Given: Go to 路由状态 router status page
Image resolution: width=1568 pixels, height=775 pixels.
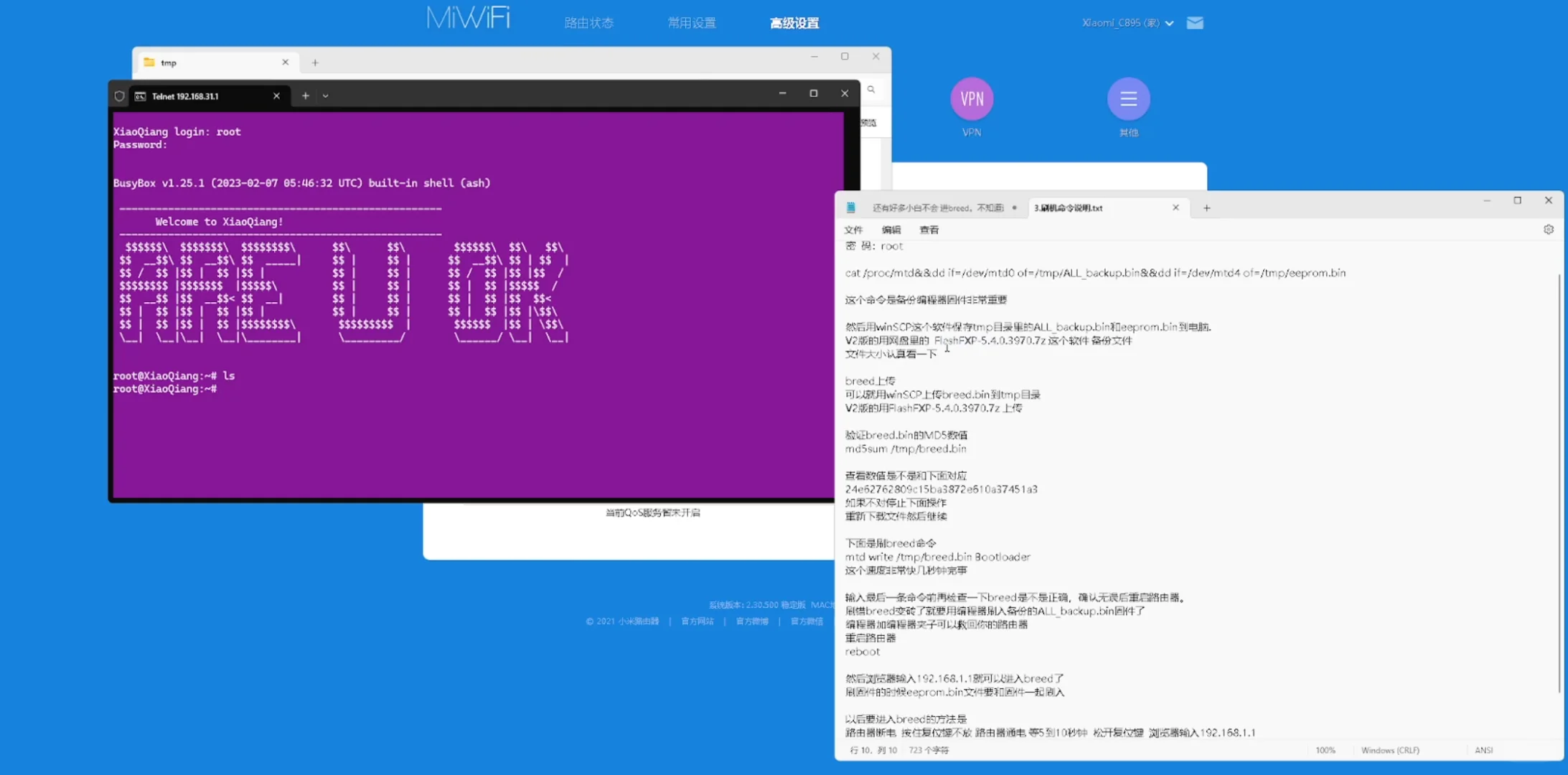Looking at the screenshot, I should point(588,23).
